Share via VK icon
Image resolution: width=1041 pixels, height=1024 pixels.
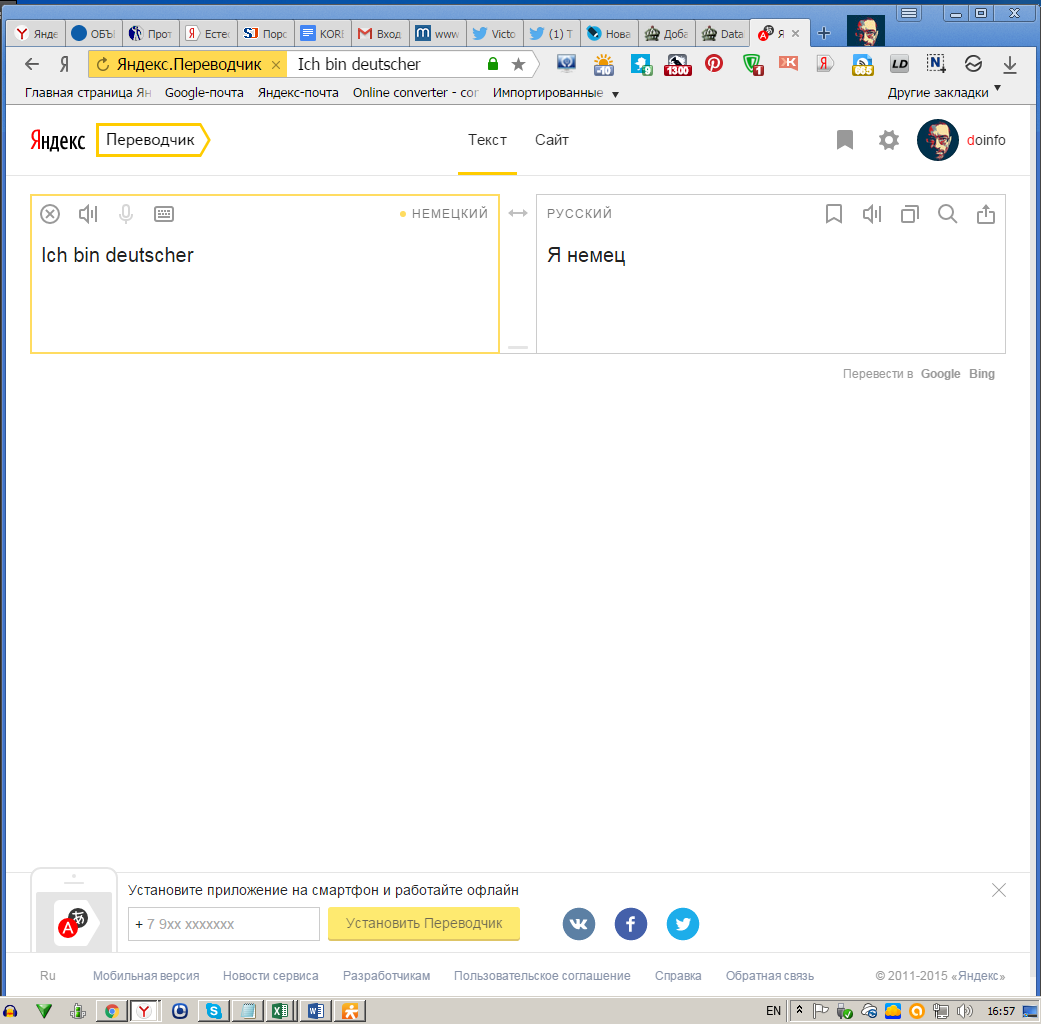pos(579,924)
